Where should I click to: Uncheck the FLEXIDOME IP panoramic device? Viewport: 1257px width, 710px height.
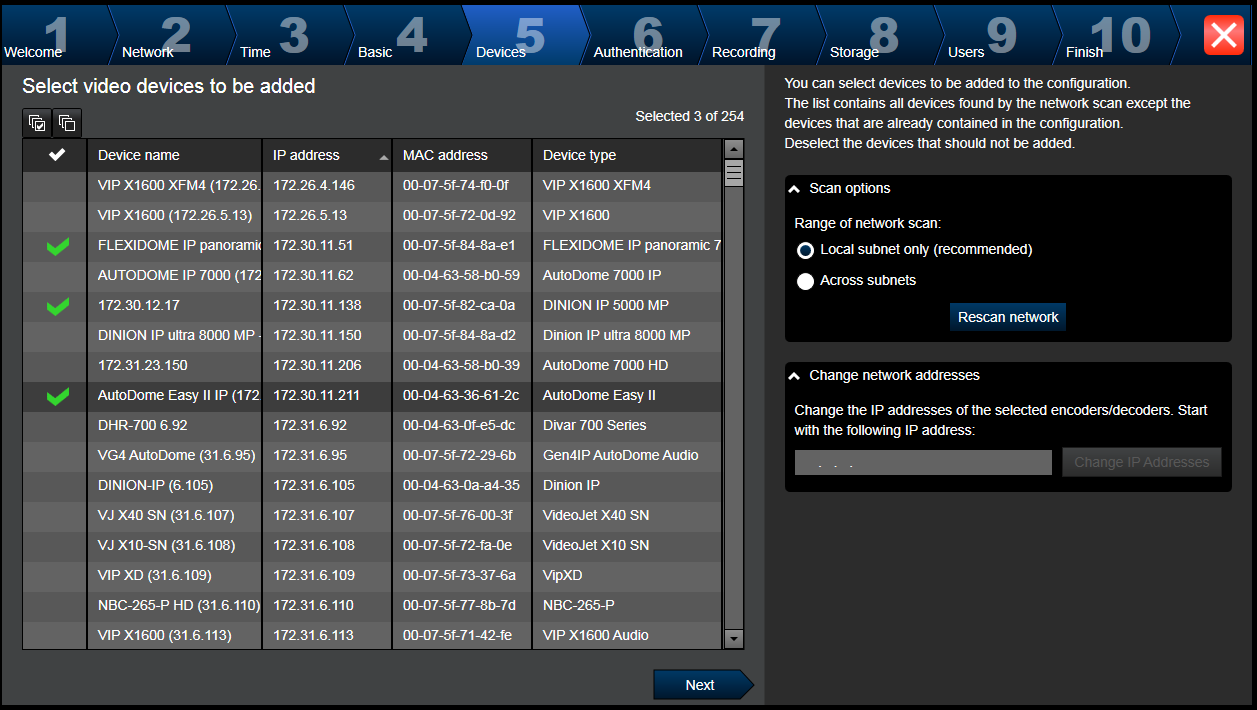pyautogui.click(x=58, y=246)
